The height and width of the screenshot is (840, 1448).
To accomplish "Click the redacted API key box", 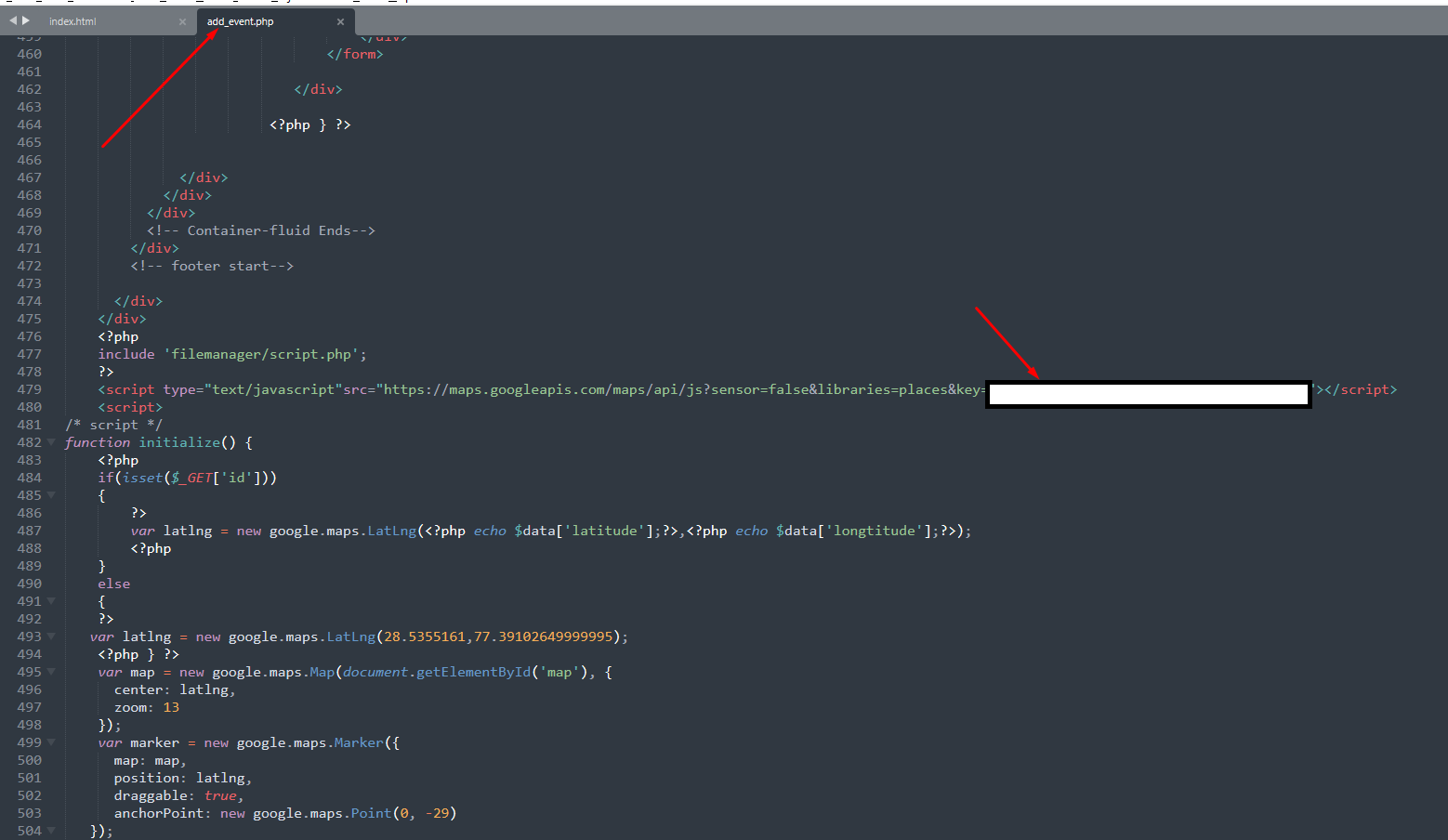I will point(1149,394).
